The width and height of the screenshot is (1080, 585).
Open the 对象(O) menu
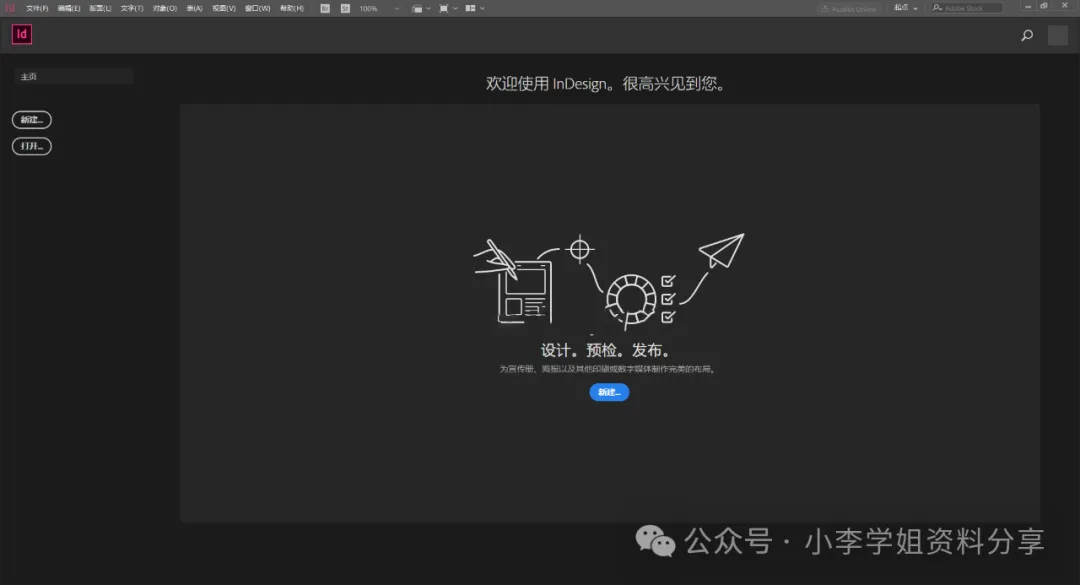coord(165,8)
